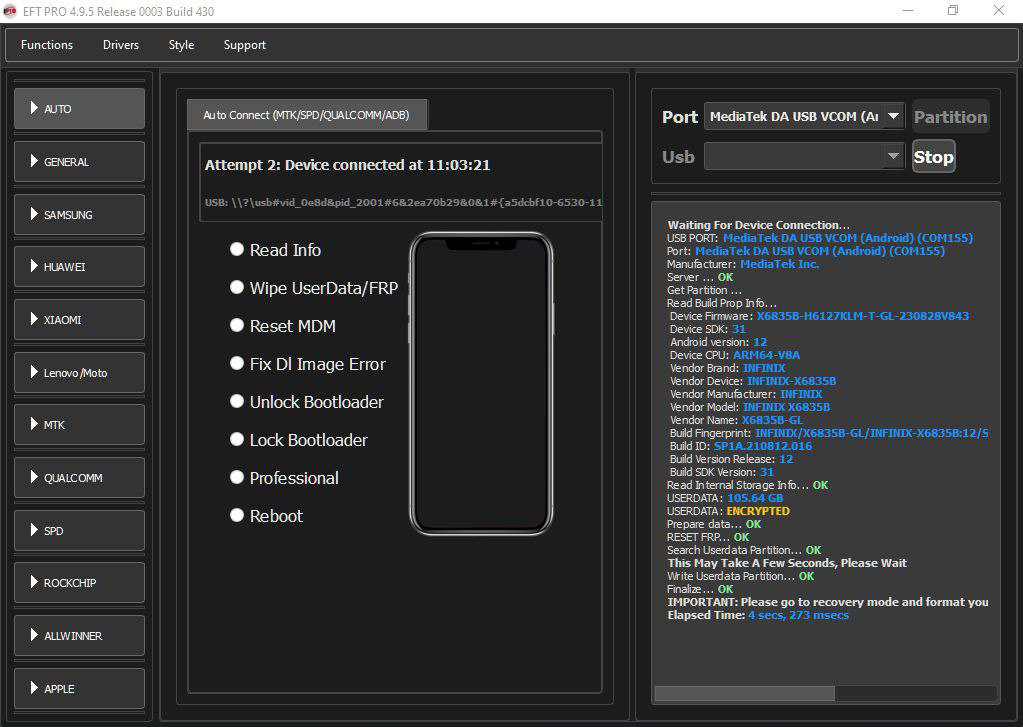Expand the SAMSUNG sidebar arrow
Image resolution: width=1023 pixels, height=727 pixels.
(34, 213)
